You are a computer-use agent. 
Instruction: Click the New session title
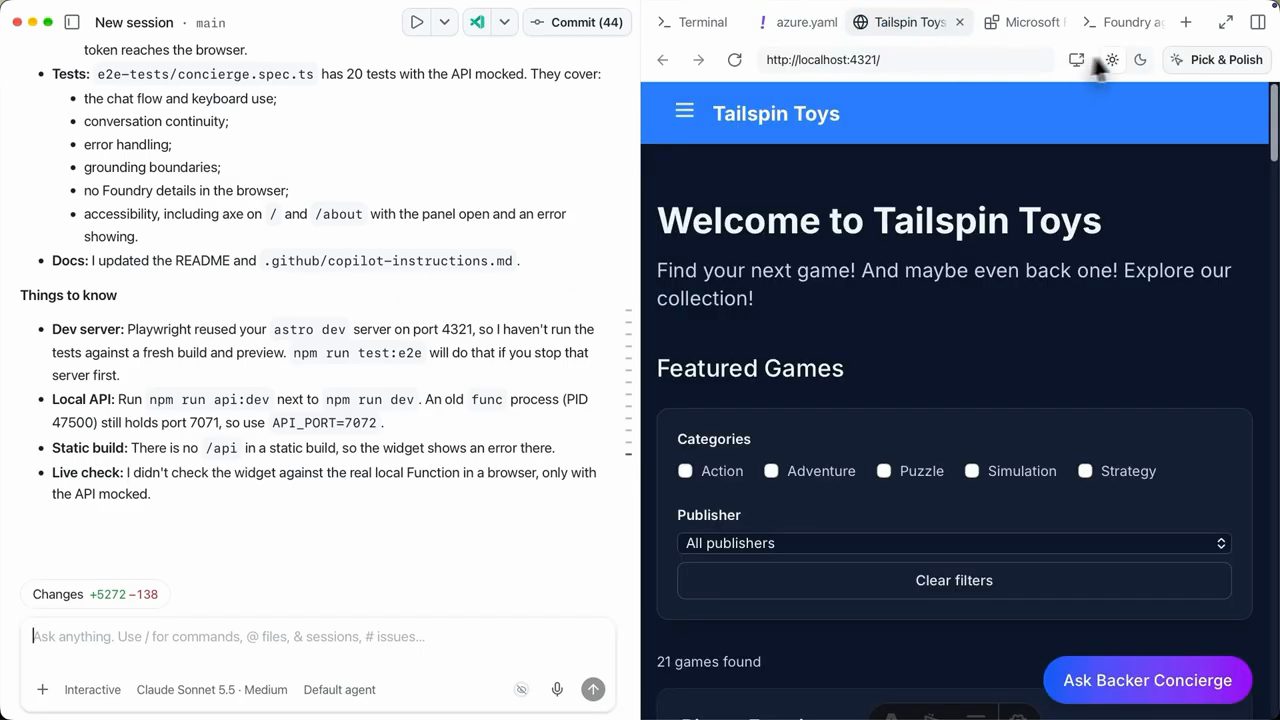click(134, 22)
